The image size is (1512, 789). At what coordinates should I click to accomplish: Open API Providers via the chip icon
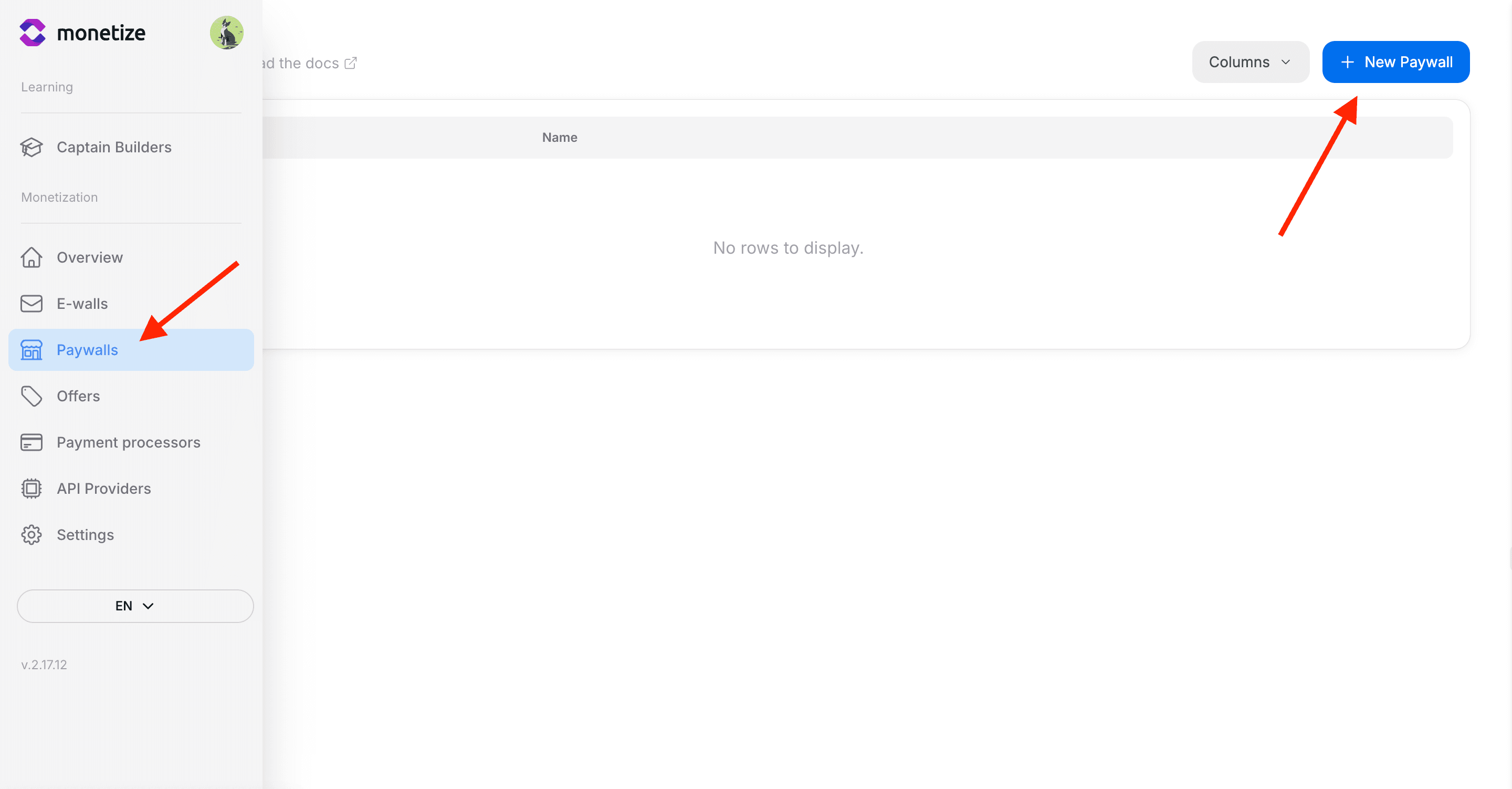(31, 488)
